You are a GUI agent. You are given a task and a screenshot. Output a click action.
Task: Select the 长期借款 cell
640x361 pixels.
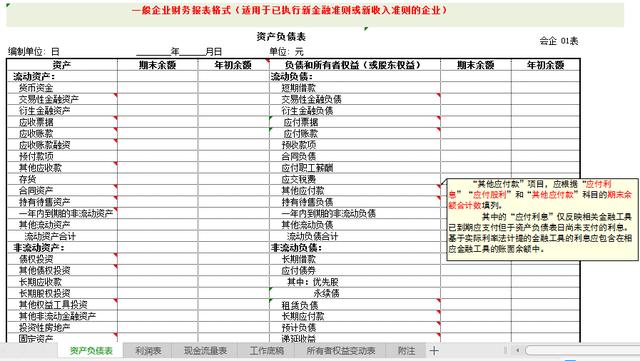355,259
